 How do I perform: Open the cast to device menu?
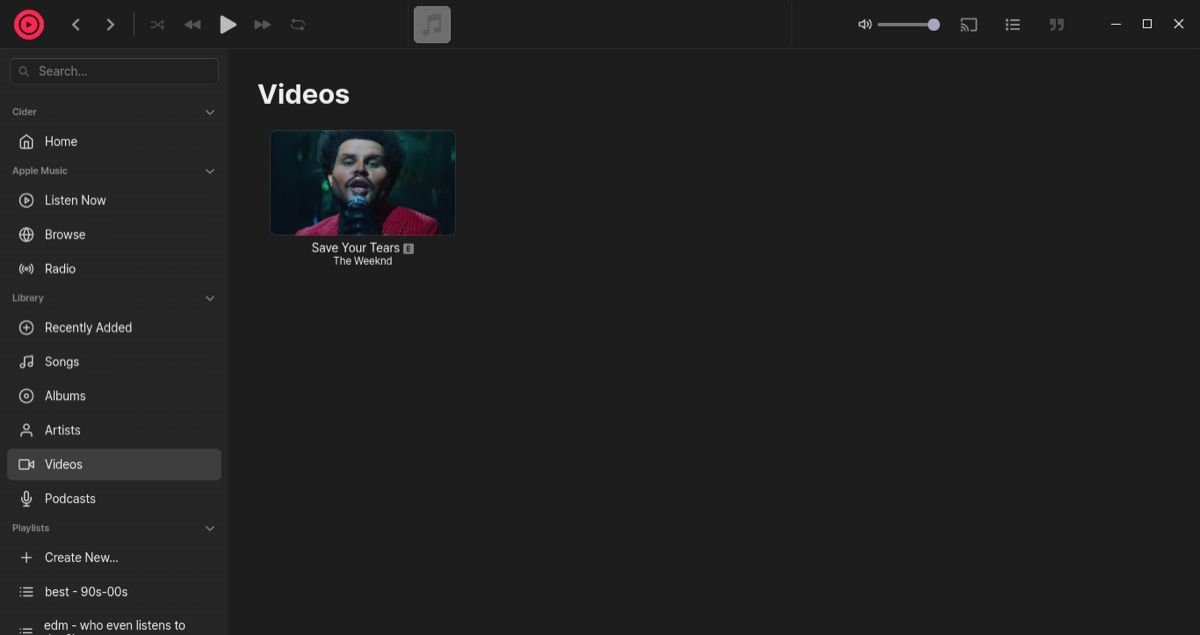tap(969, 25)
